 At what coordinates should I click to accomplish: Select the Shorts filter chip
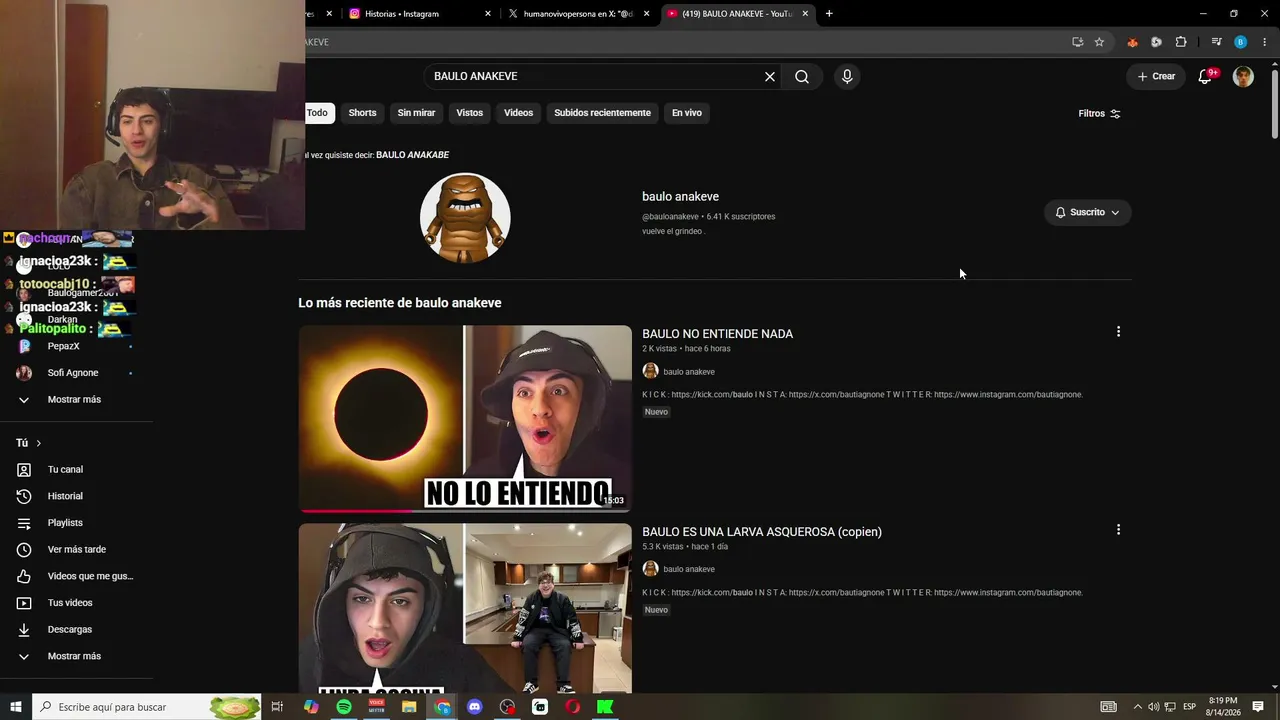[x=362, y=113]
